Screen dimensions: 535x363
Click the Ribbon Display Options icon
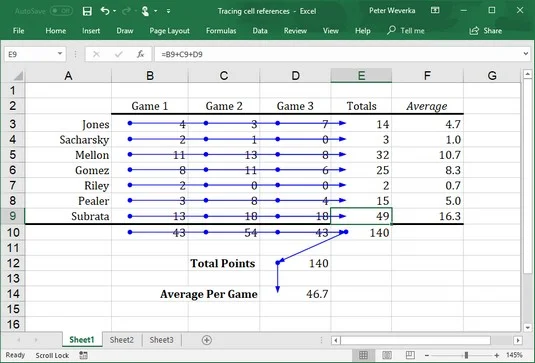[435, 11]
